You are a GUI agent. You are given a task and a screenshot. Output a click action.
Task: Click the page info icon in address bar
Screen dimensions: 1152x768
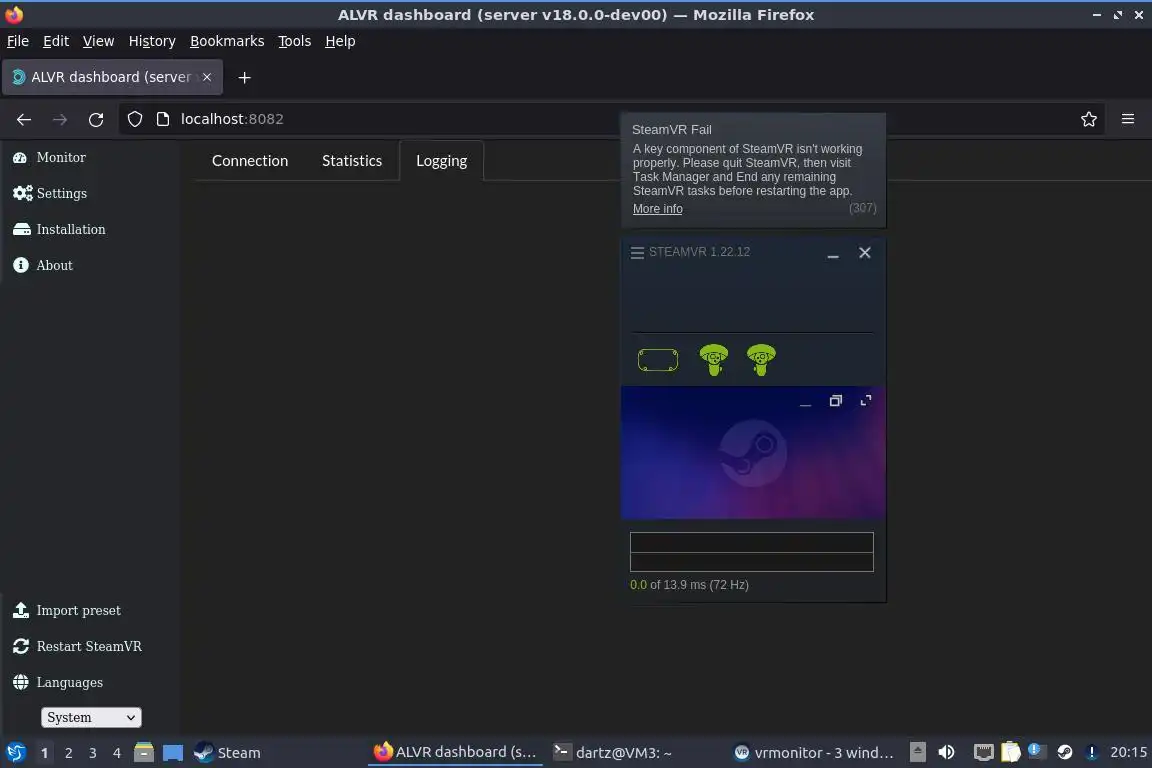163,119
